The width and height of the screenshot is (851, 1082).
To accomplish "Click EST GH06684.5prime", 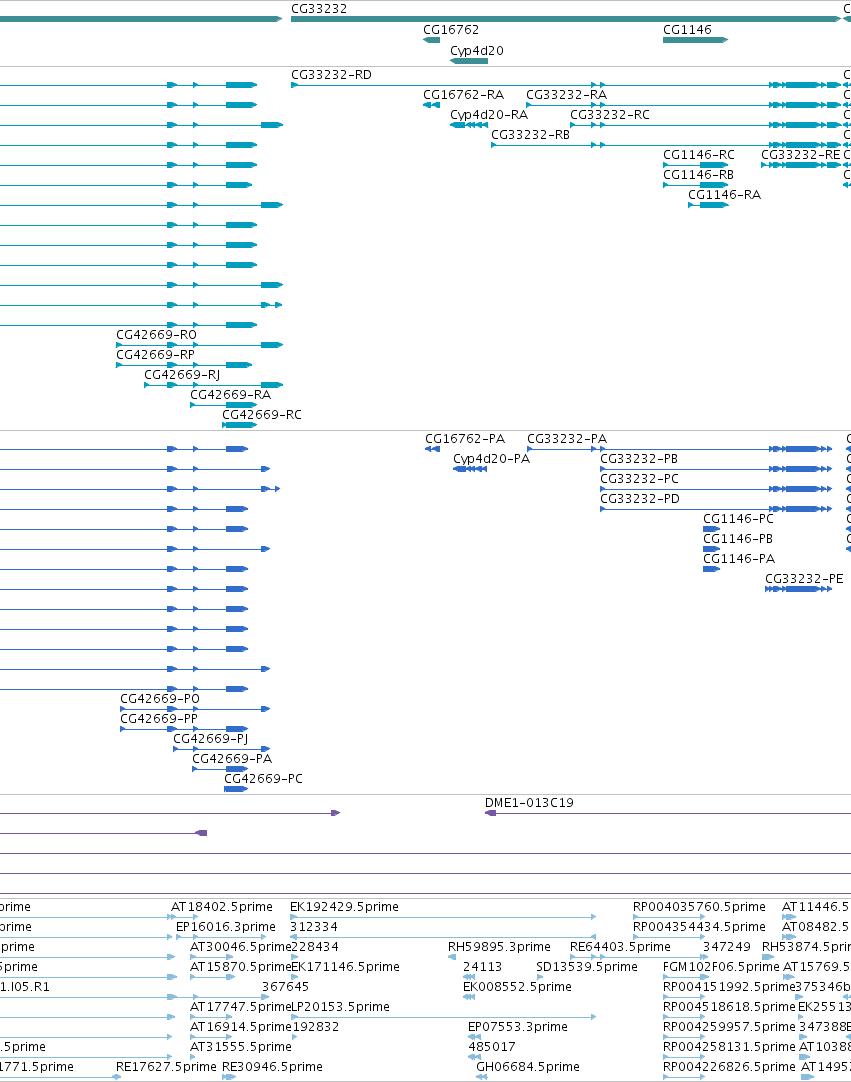I will (527, 1068).
